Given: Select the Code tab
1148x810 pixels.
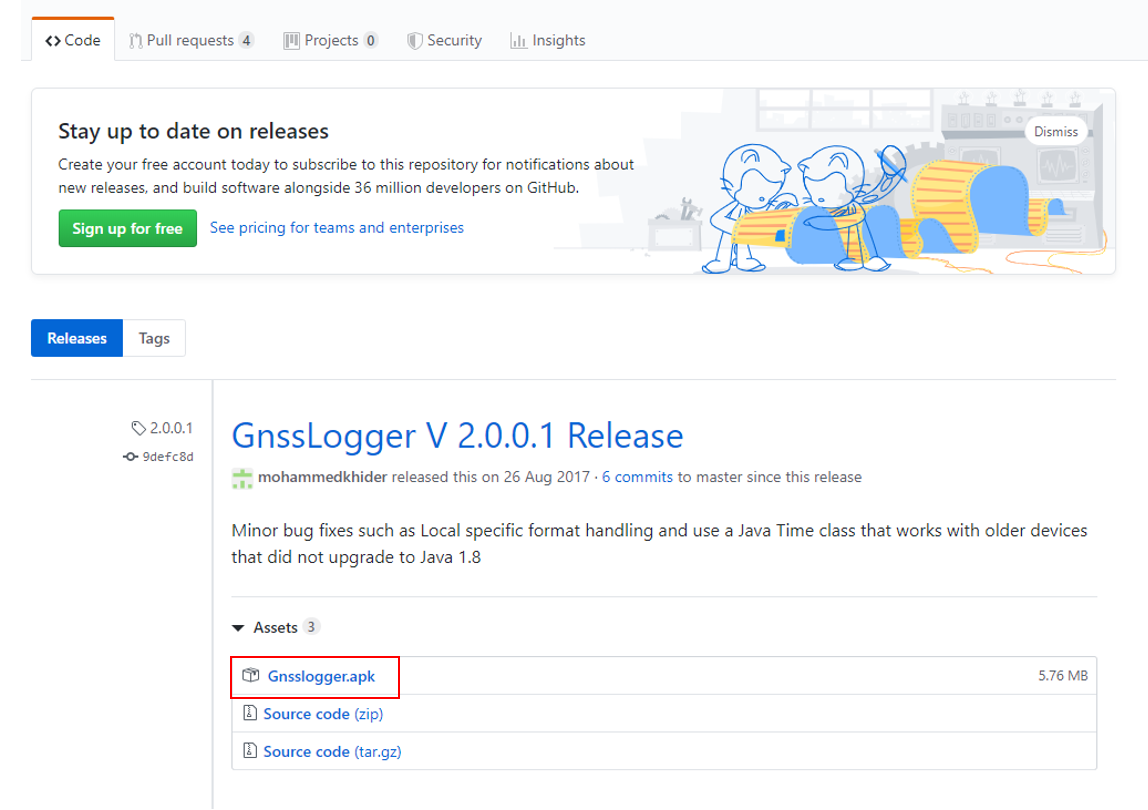Looking at the screenshot, I should coord(73,41).
